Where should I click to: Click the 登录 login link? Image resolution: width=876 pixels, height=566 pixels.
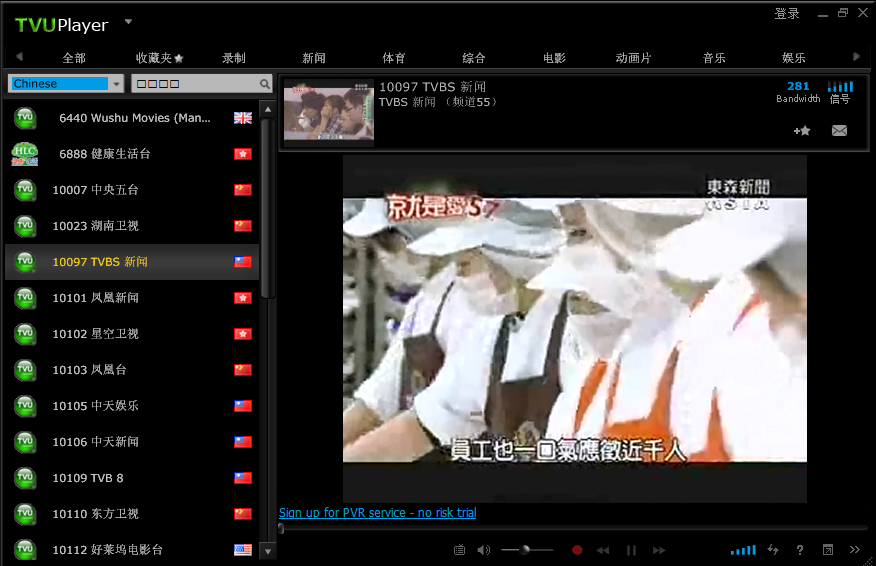pyautogui.click(x=787, y=13)
